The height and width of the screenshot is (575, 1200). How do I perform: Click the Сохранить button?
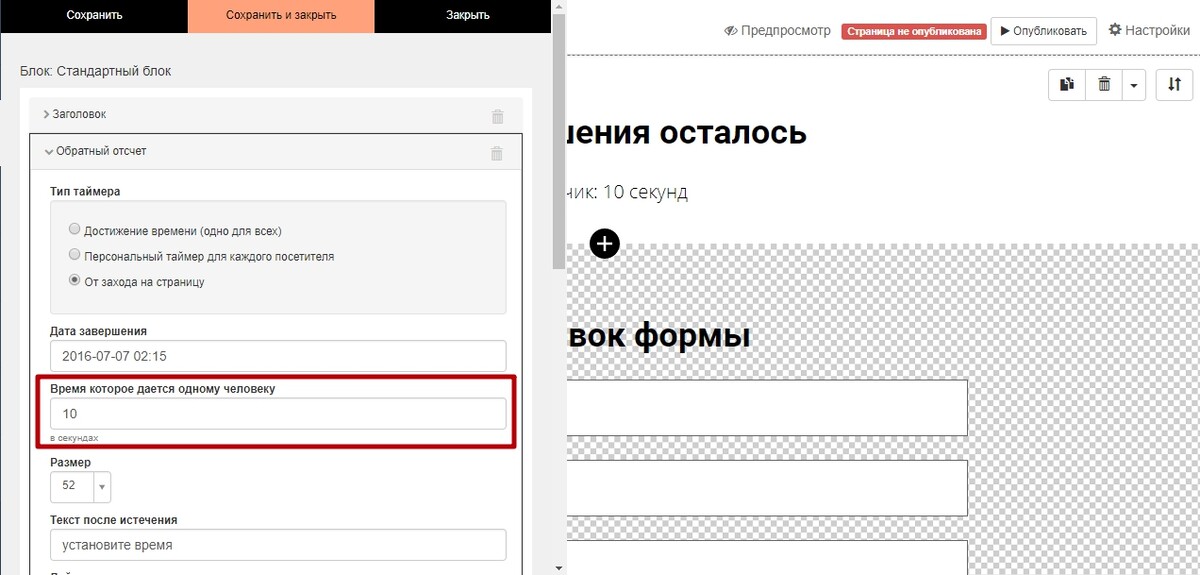coord(94,16)
